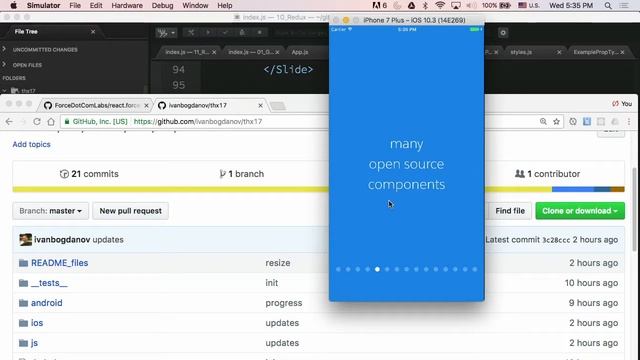Collapse the thx17 folder in the file tree
The height and width of the screenshot is (360, 640).
4,91
